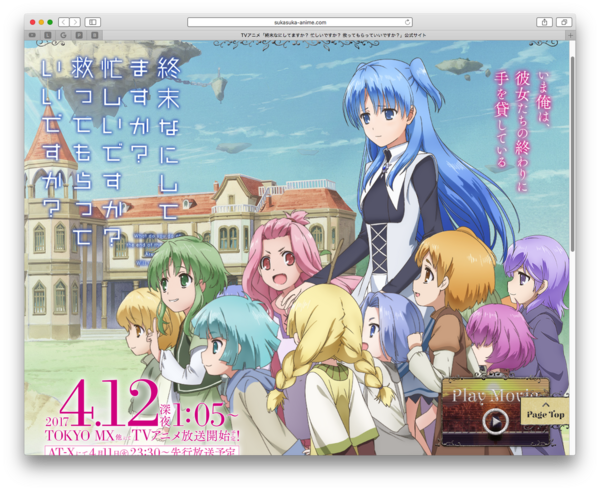Go forward to the next page
The height and width of the screenshot is (490, 600).
pyautogui.click(x=75, y=22)
